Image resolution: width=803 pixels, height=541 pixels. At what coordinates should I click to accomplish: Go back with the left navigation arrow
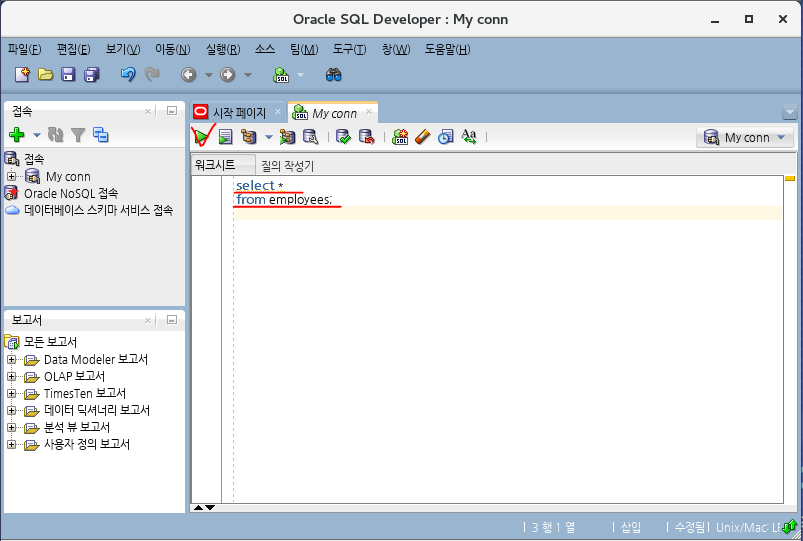[x=188, y=75]
